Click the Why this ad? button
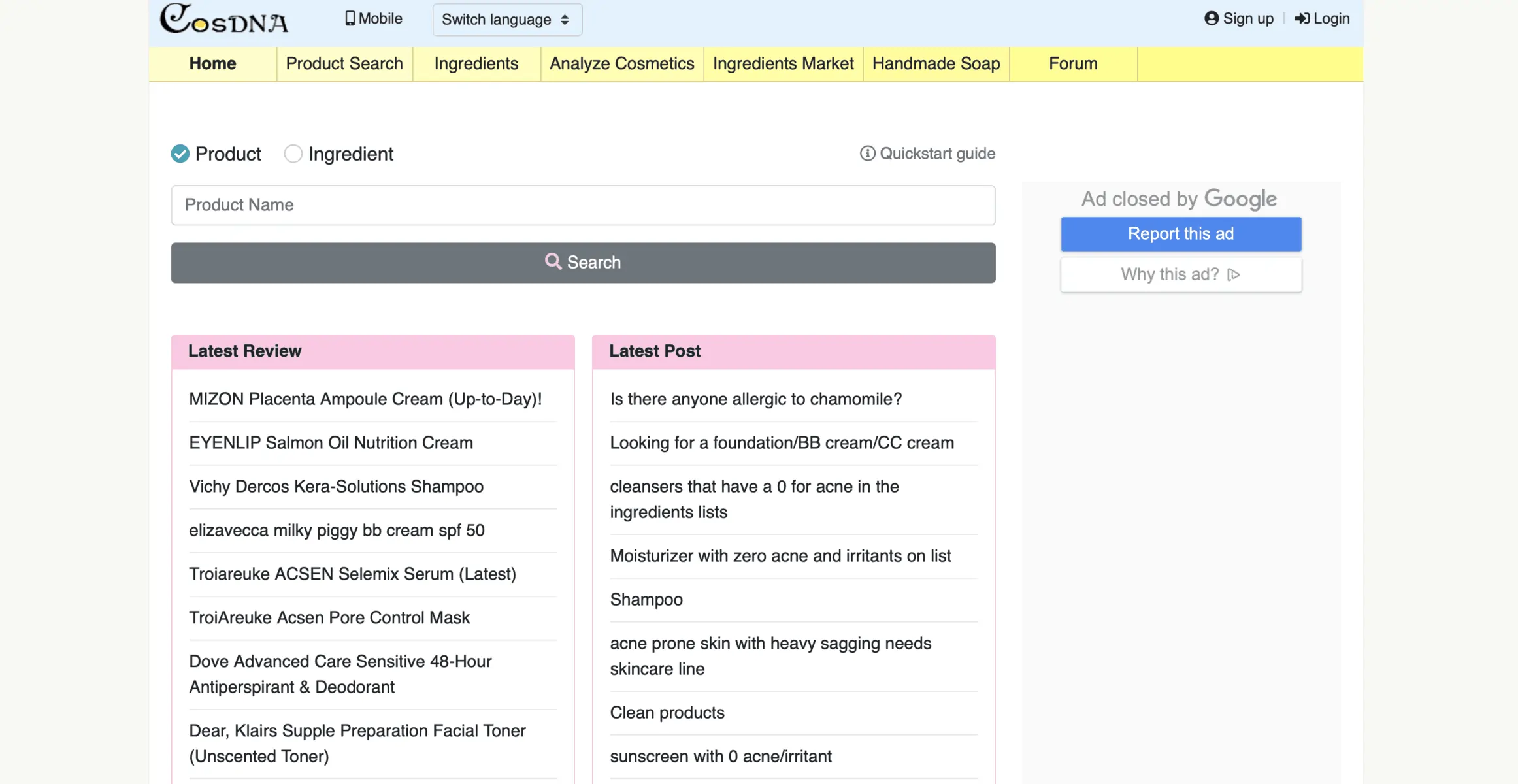The height and width of the screenshot is (784, 1518). pos(1180,274)
